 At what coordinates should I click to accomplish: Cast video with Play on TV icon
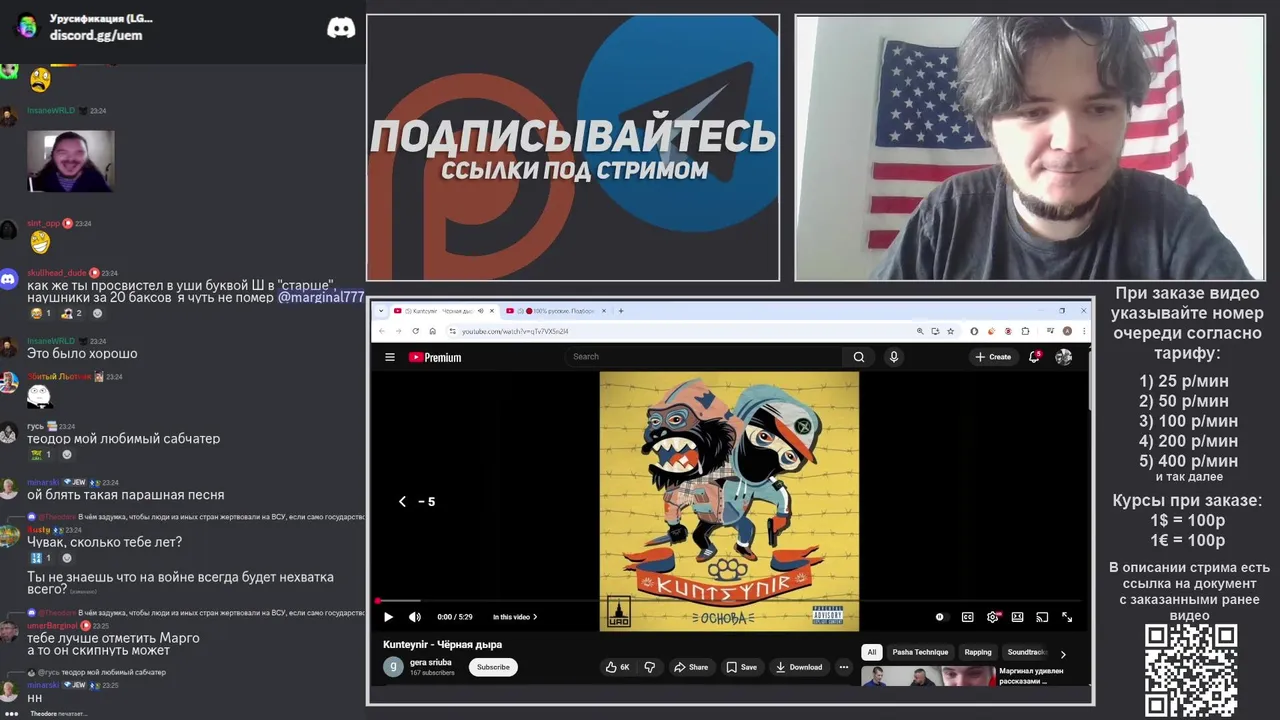click(x=1041, y=617)
